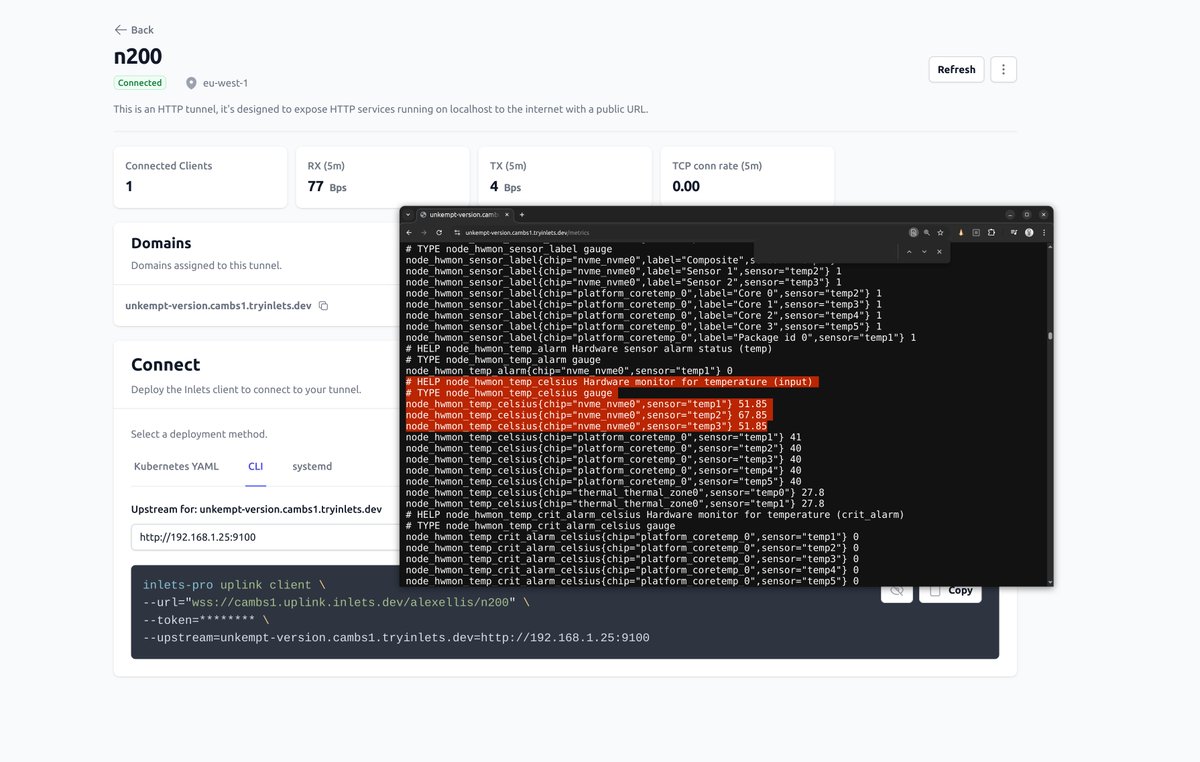1200x762 pixels.
Task: Close the find-in-page bar
Action: coord(939,252)
